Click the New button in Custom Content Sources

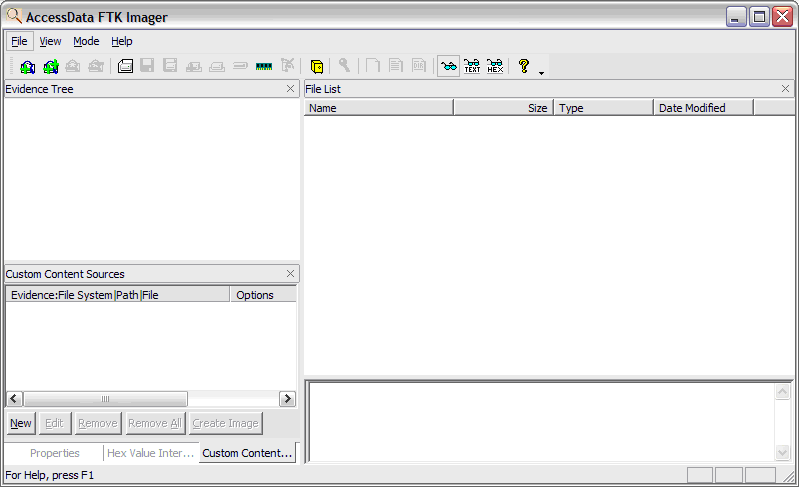[x=21, y=423]
